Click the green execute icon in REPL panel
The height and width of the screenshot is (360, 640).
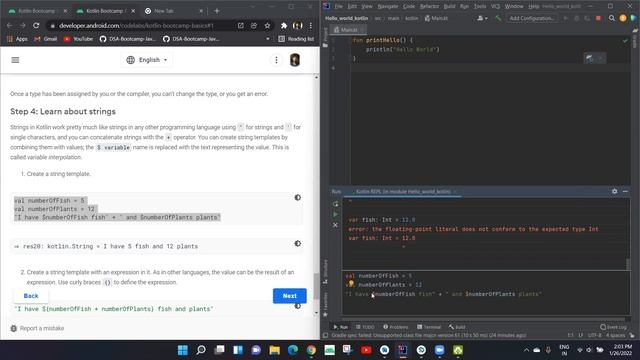[335, 214]
